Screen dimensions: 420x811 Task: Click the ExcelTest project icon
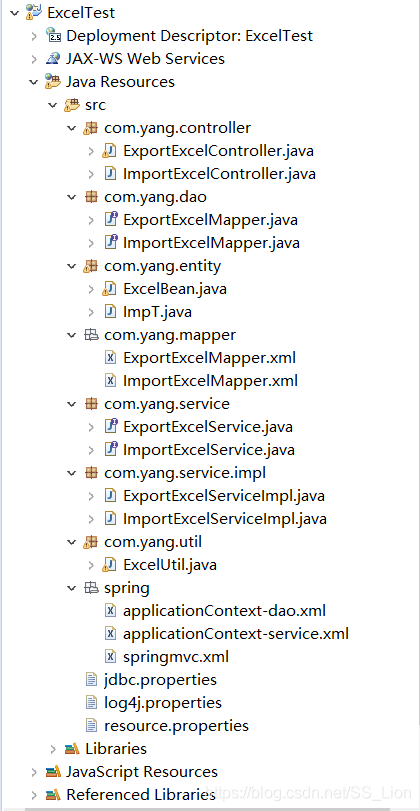pyautogui.click(x=34, y=12)
